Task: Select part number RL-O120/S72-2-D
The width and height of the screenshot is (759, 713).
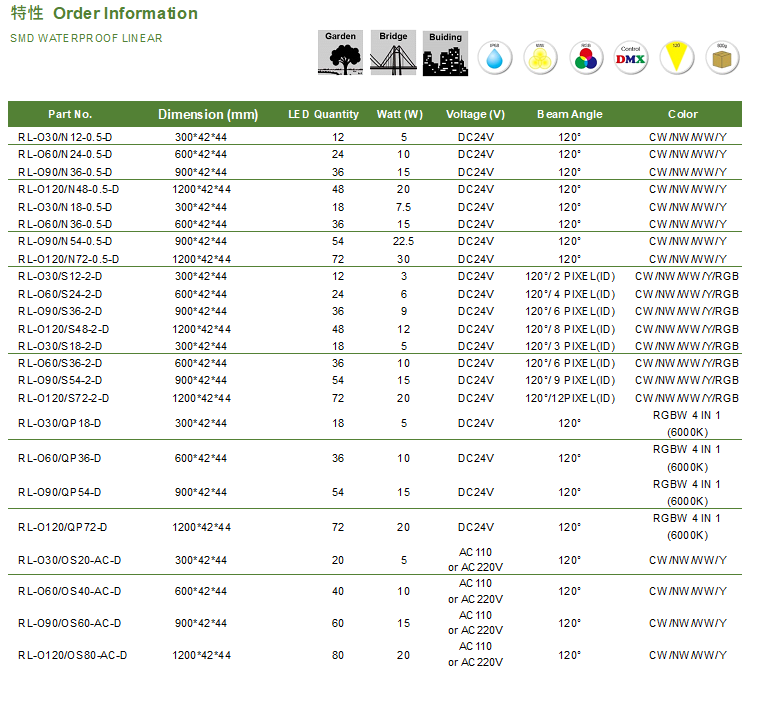Action: click(x=64, y=398)
